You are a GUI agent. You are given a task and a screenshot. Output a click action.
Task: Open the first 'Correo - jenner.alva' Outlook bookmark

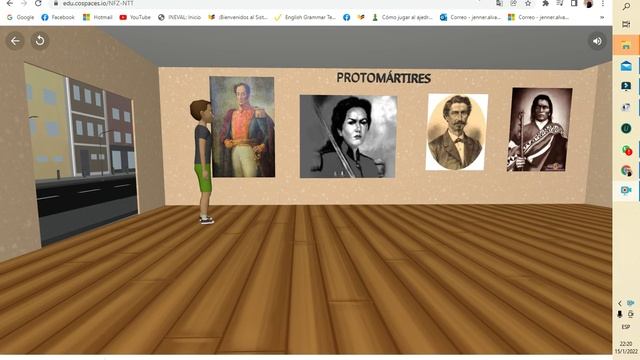click(470, 17)
